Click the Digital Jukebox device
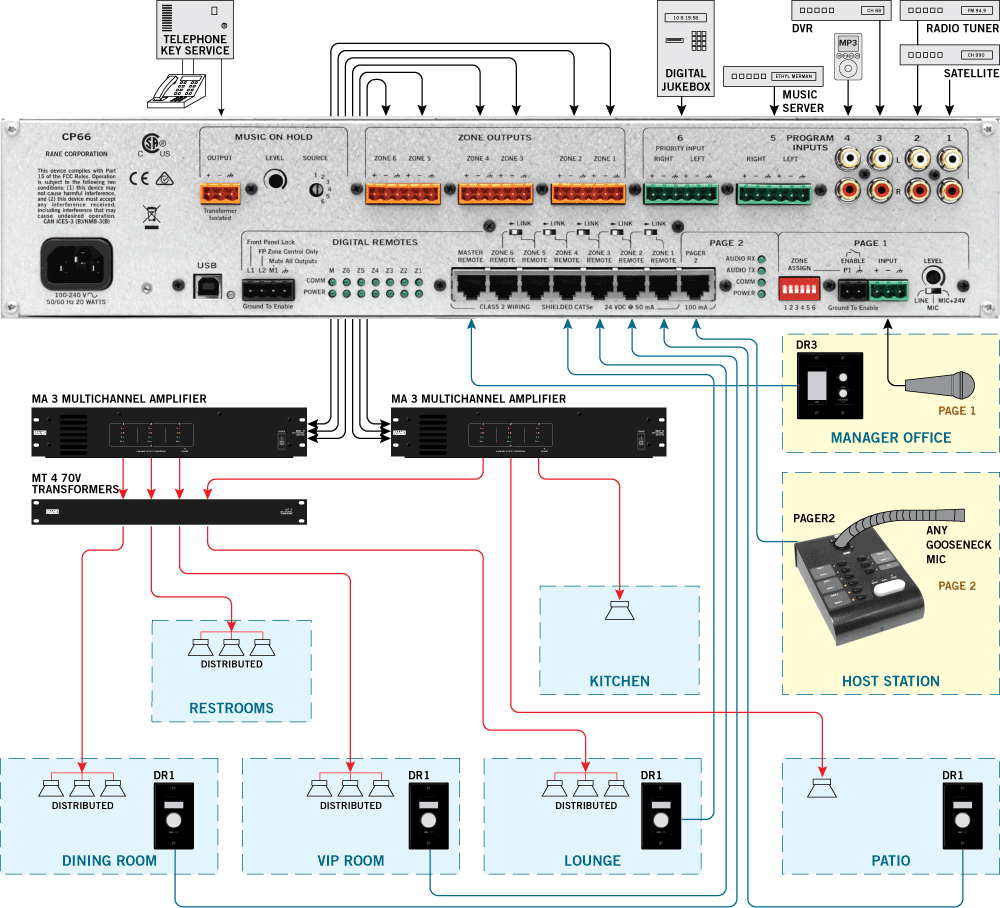Image resolution: width=1000 pixels, height=908 pixels. point(686,48)
